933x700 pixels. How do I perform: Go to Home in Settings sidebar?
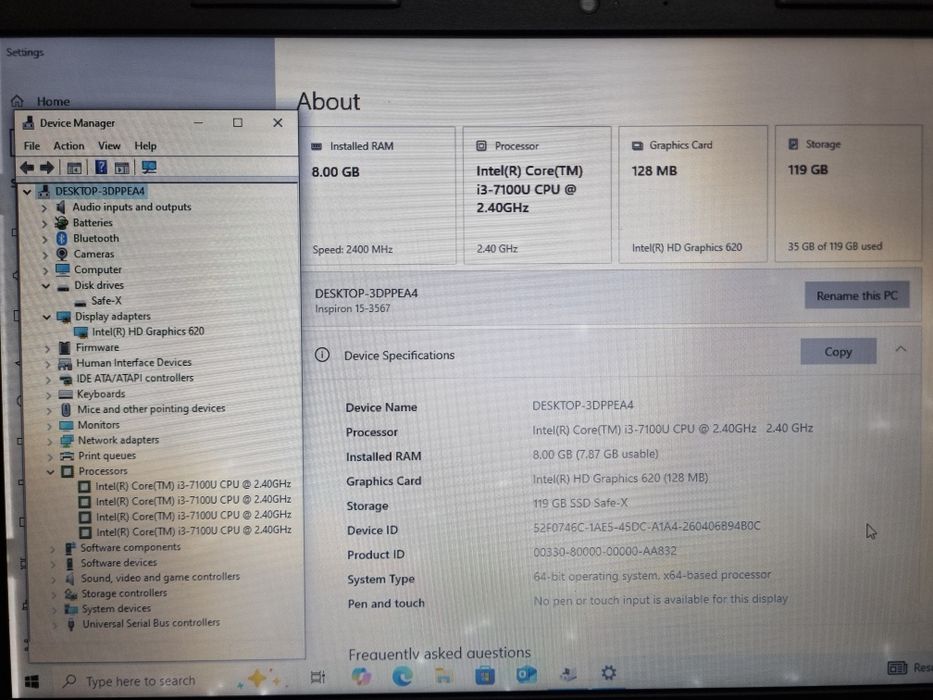tap(53, 101)
